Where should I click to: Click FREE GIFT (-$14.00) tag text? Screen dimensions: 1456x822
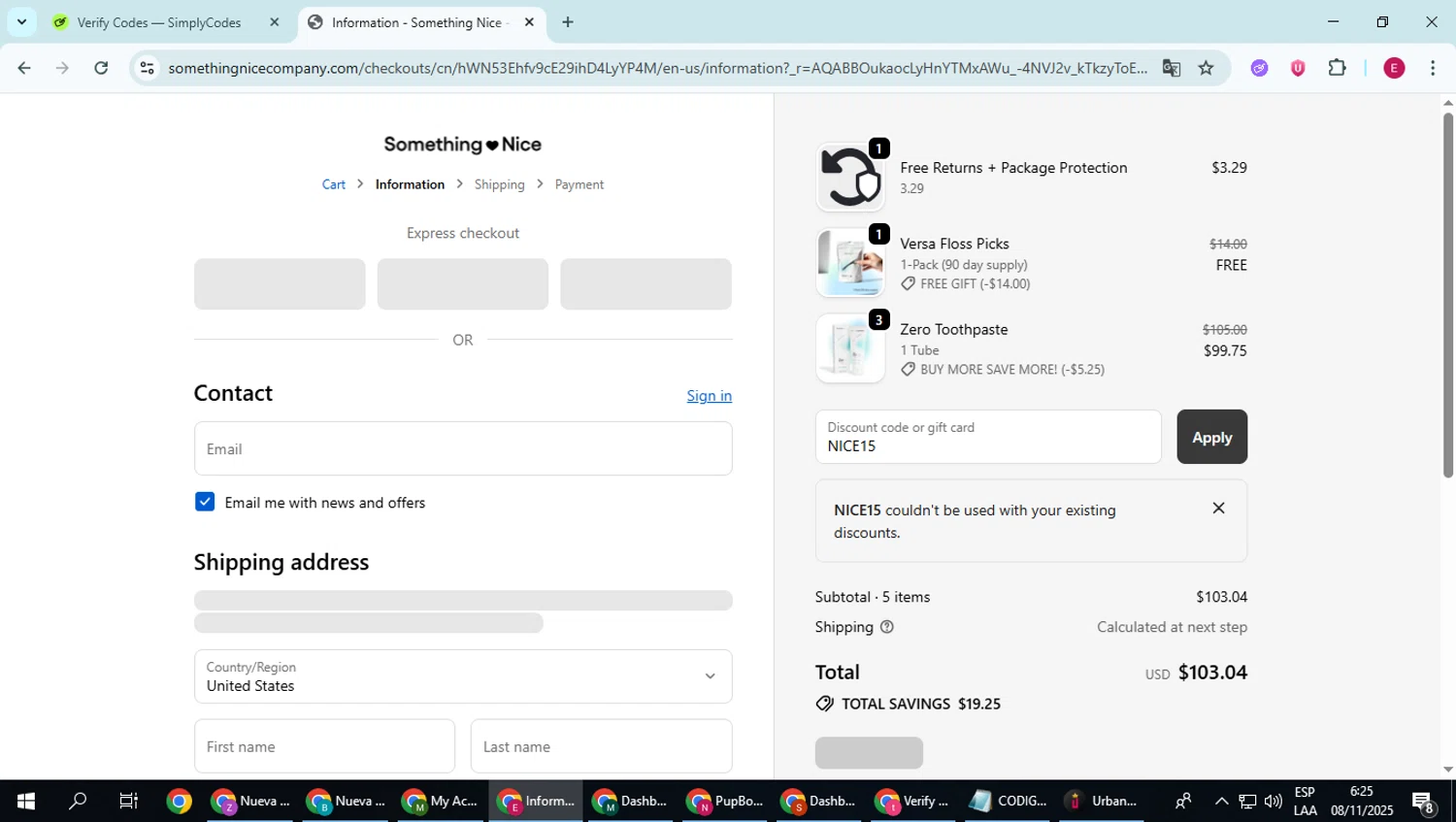976,283
